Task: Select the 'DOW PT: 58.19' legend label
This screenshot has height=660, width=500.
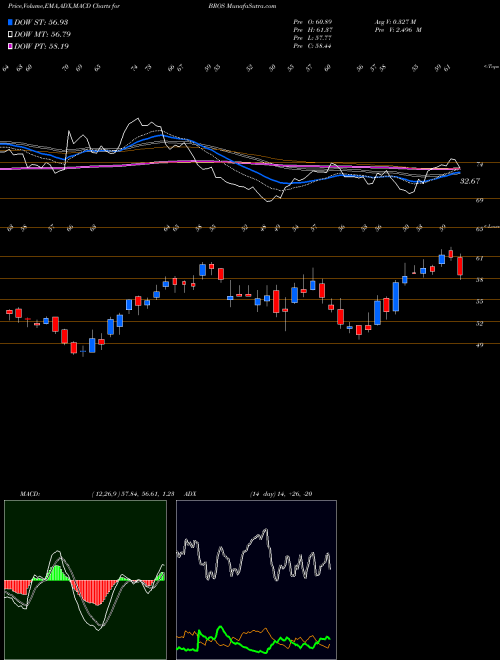Action: (x=41, y=46)
